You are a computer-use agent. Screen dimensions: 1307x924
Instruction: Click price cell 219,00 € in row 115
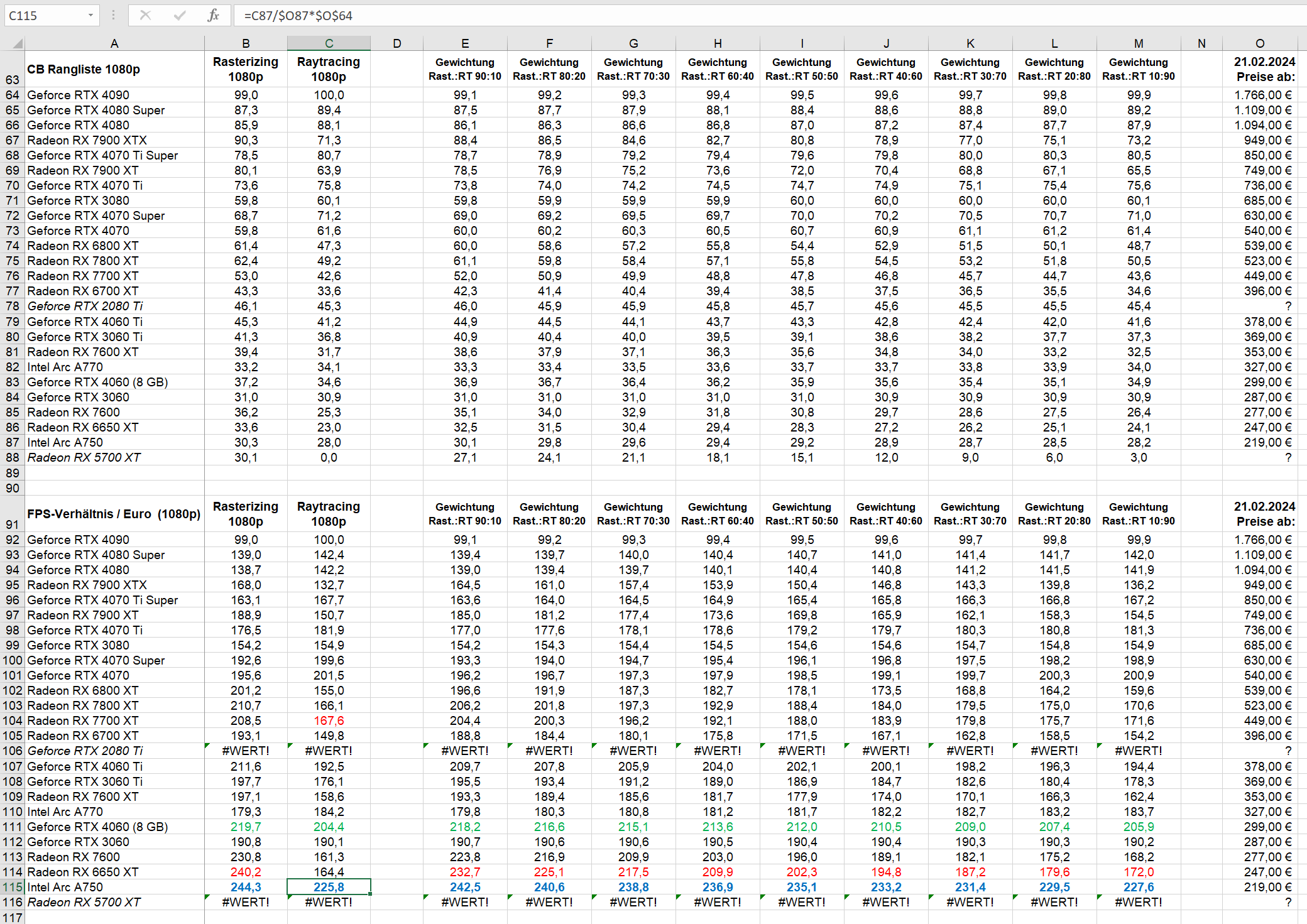point(1267,887)
